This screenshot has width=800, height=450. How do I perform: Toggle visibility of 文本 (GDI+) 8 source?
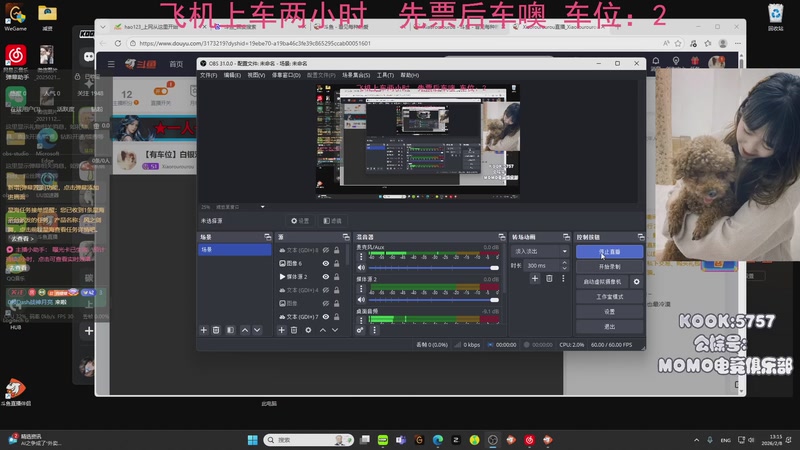(326, 250)
